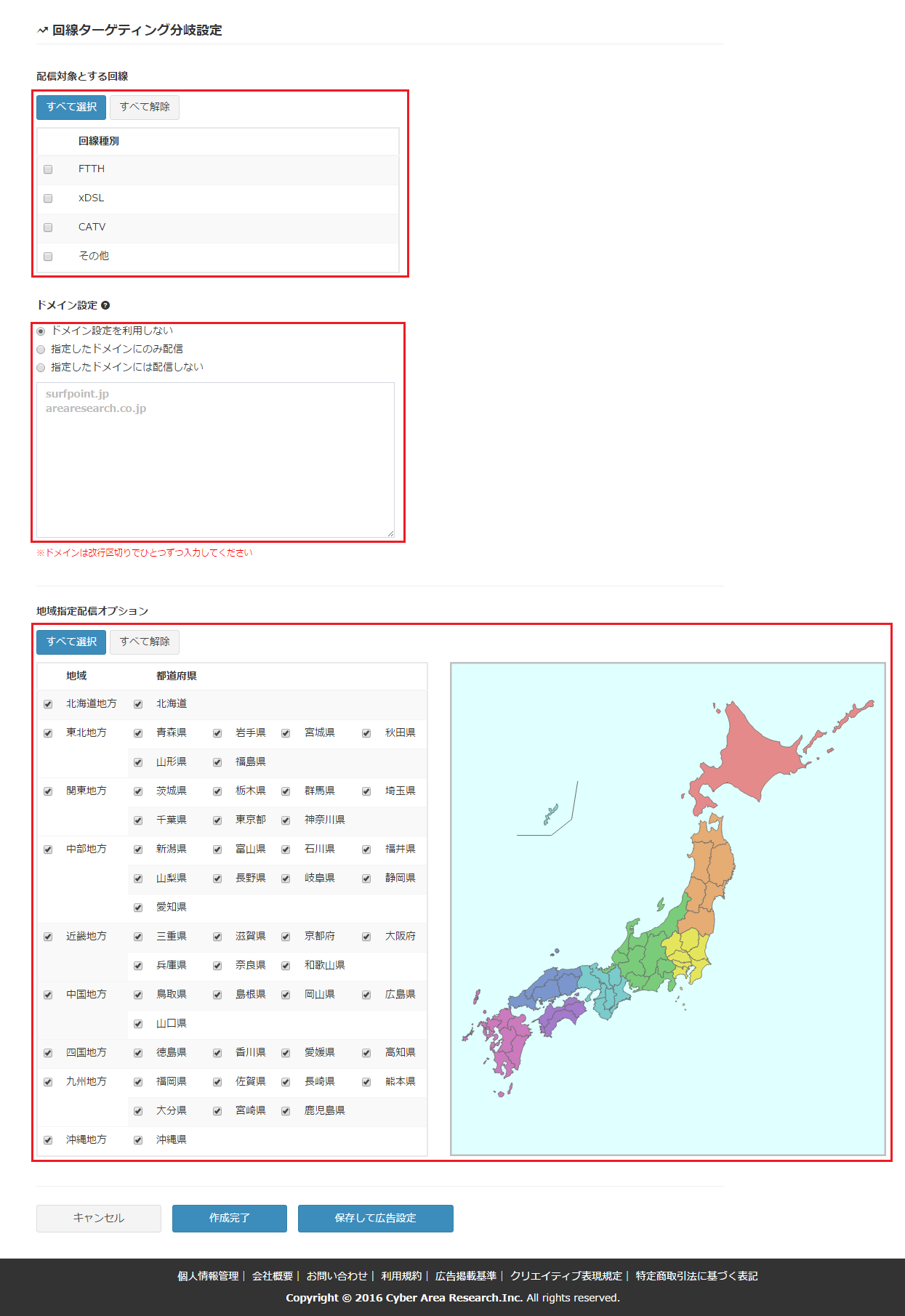
Task: Click the domain list text area
Action: click(x=215, y=460)
